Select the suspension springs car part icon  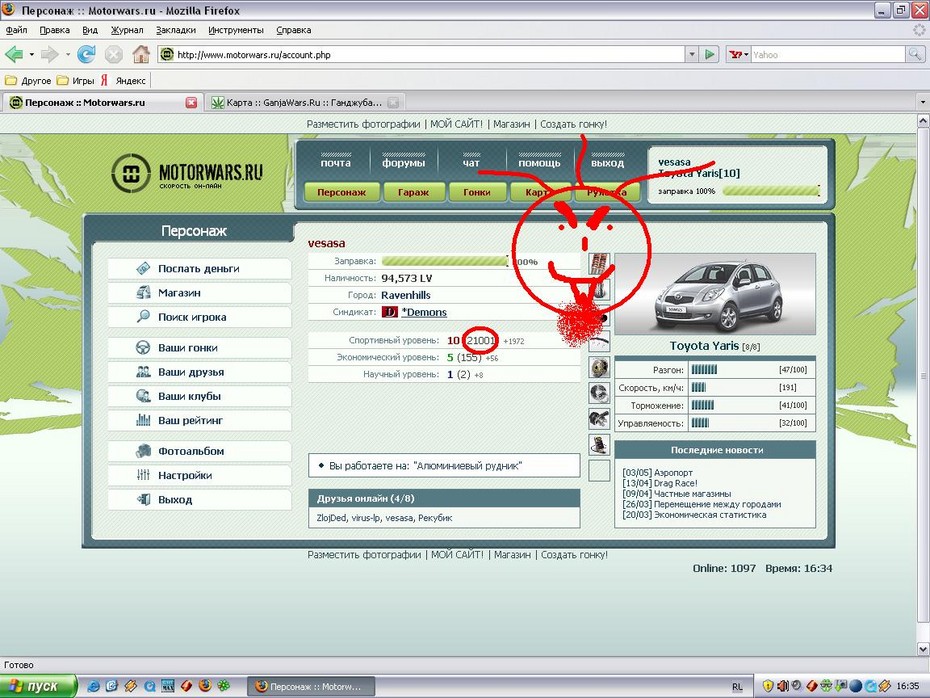pos(599,263)
